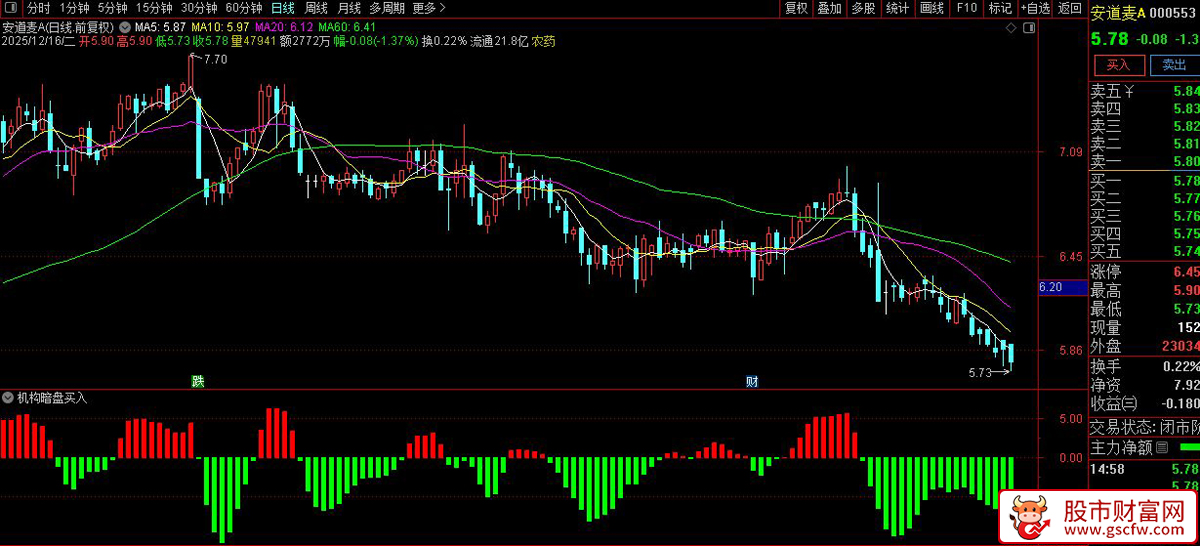Click the 财 marker on the timeline
Image resolution: width=1200 pixels, height=546 pixels.
(751, 381)
